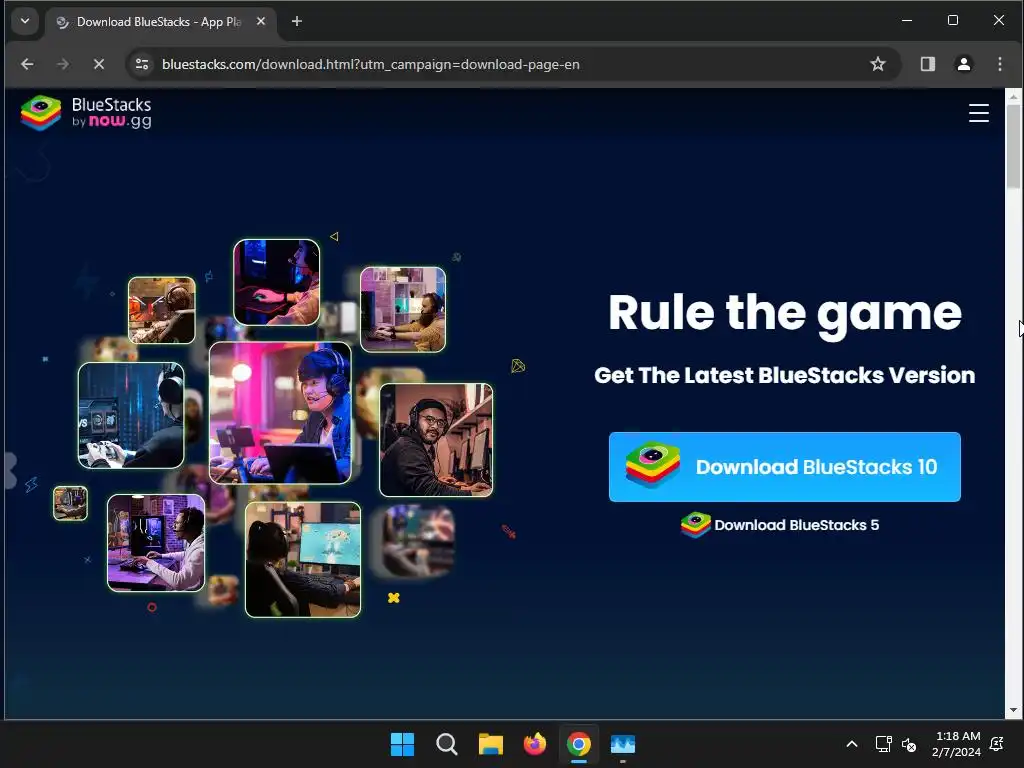
Task: Stop loading the page
Action: (99, 64)
